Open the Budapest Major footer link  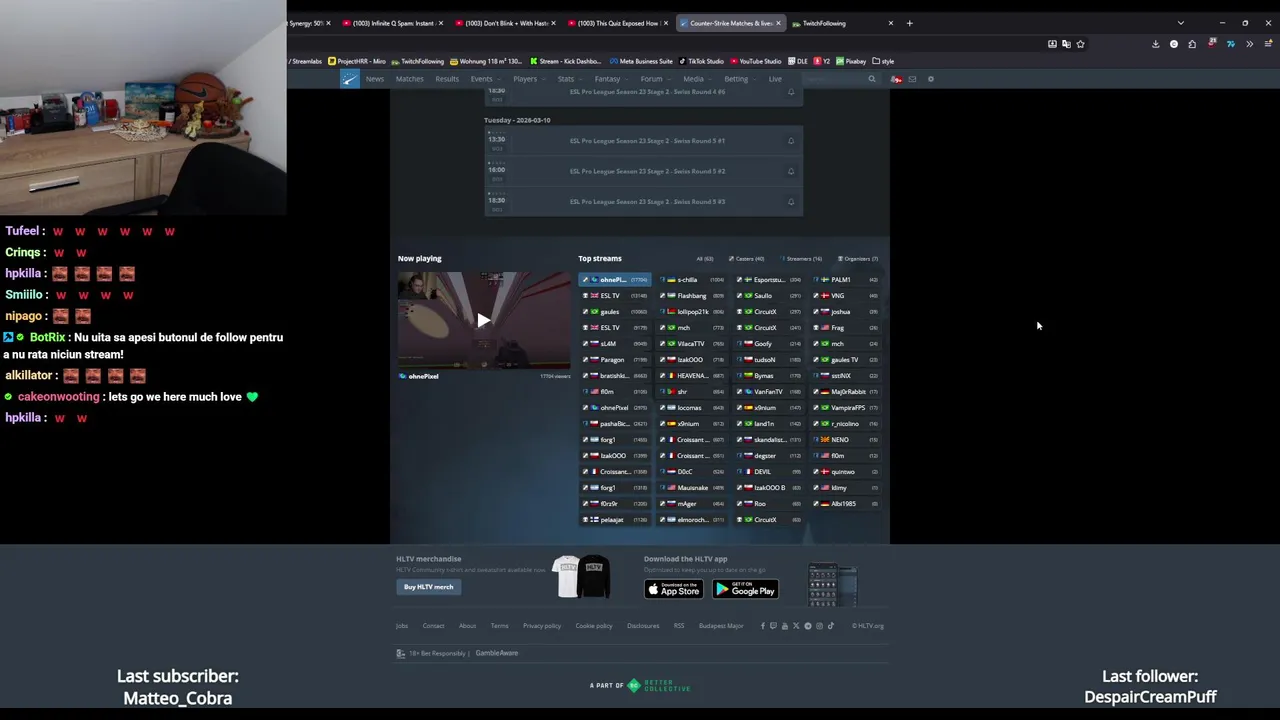click(721, 626)
